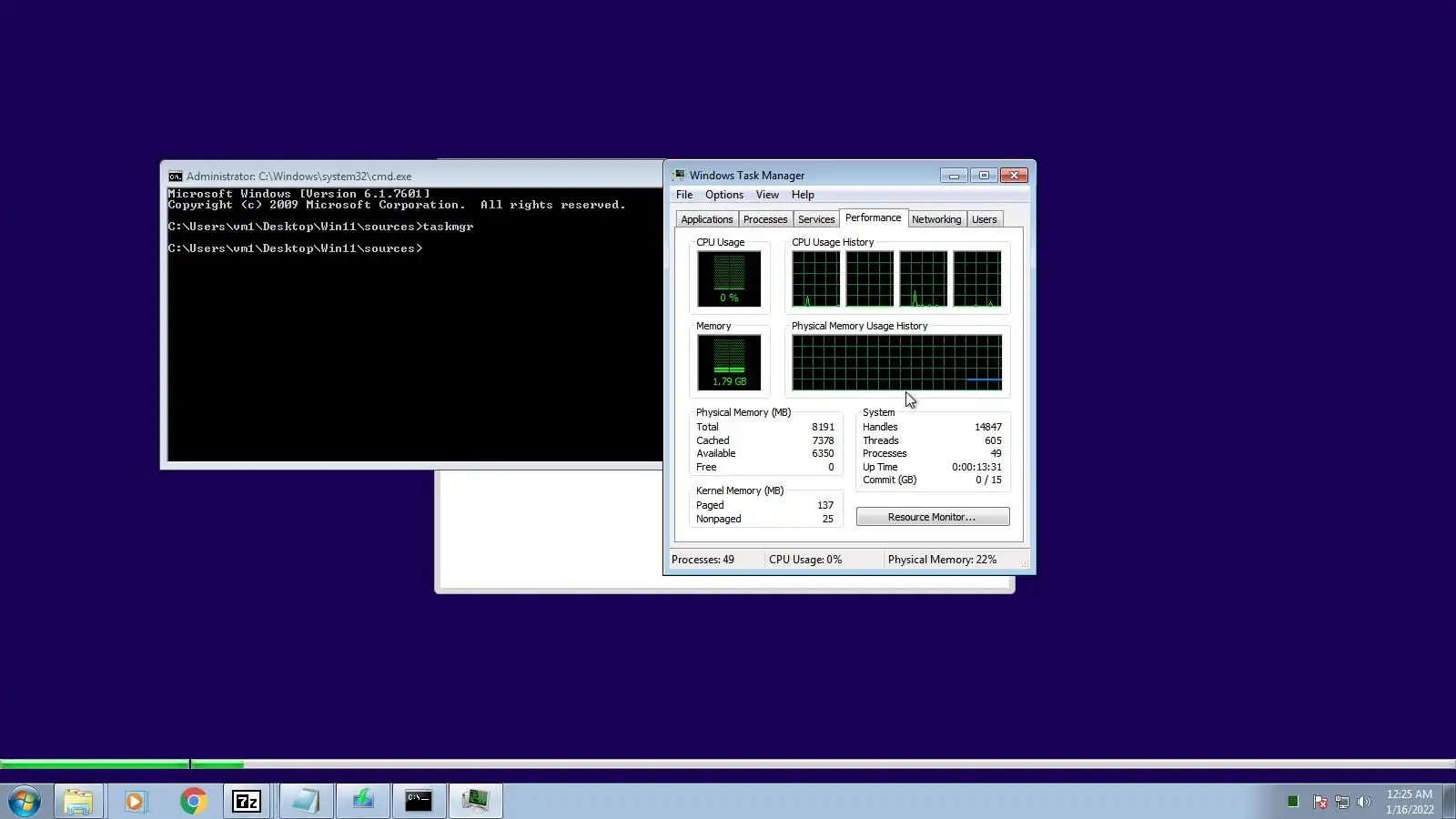Click the Resource Monitor button

pyautogui.click(x=933, y=517)
